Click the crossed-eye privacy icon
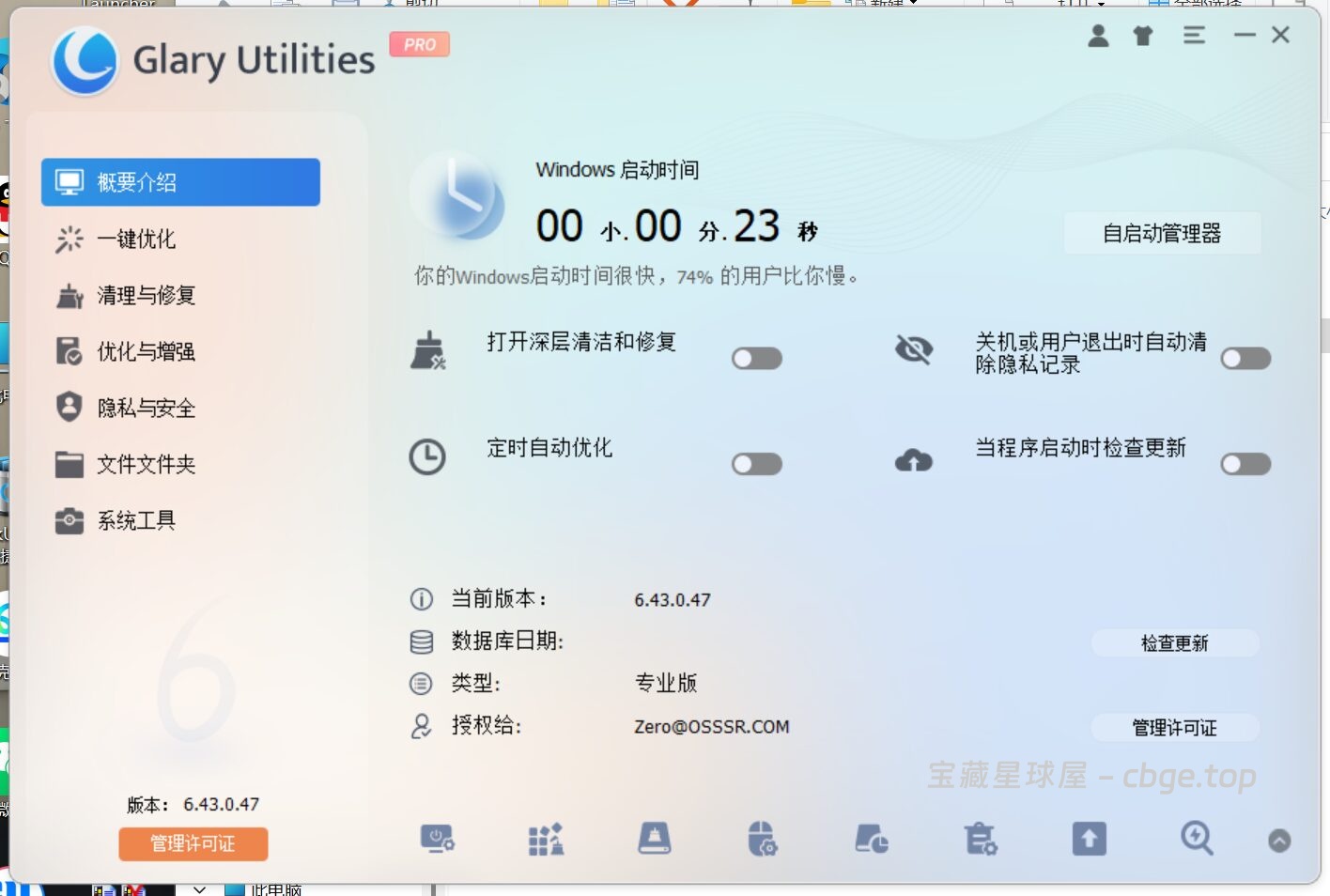The image size is (1330, 896). [914, 349]
